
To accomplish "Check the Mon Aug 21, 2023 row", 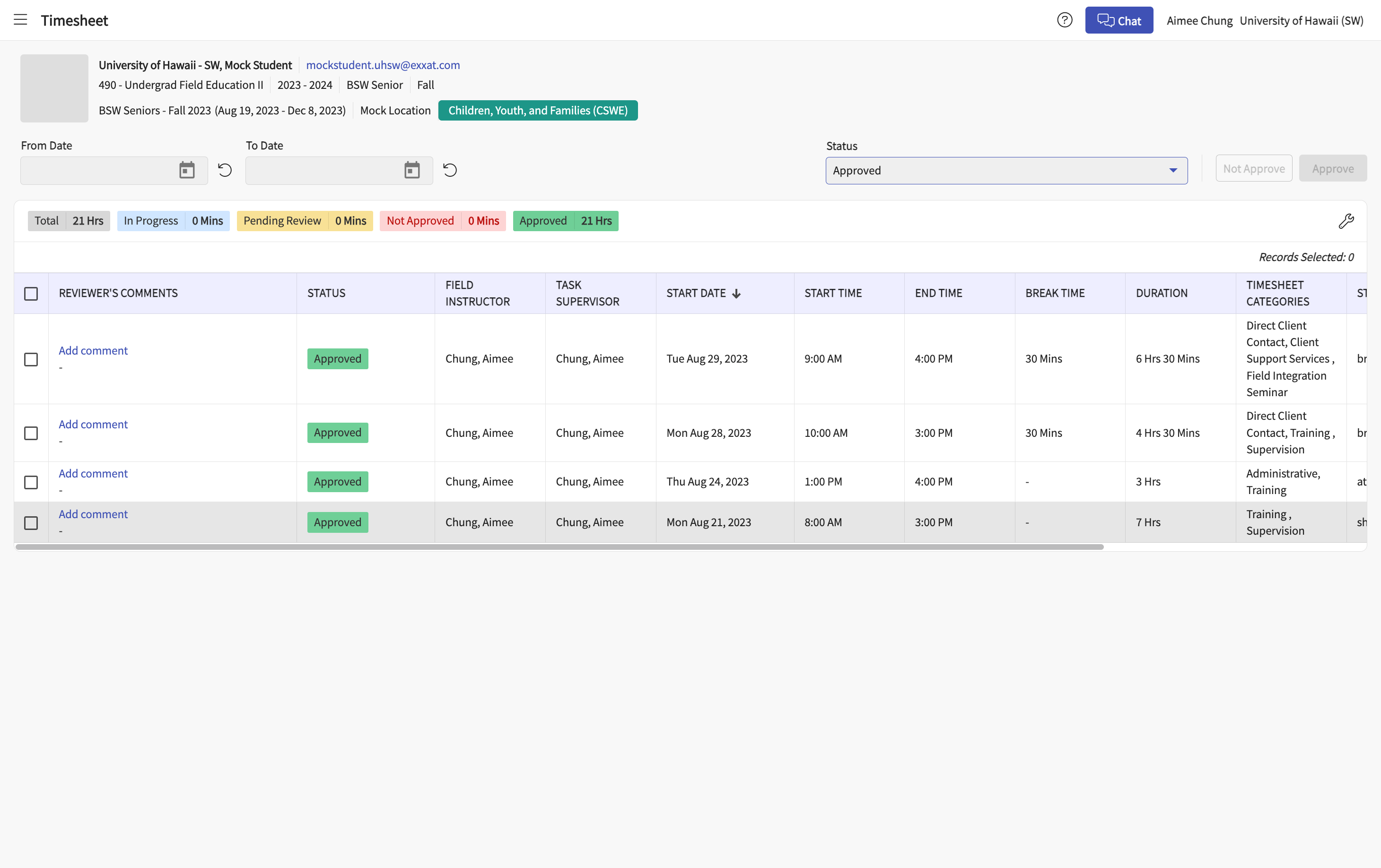I will pyautogui.click(x=31, y=523).
